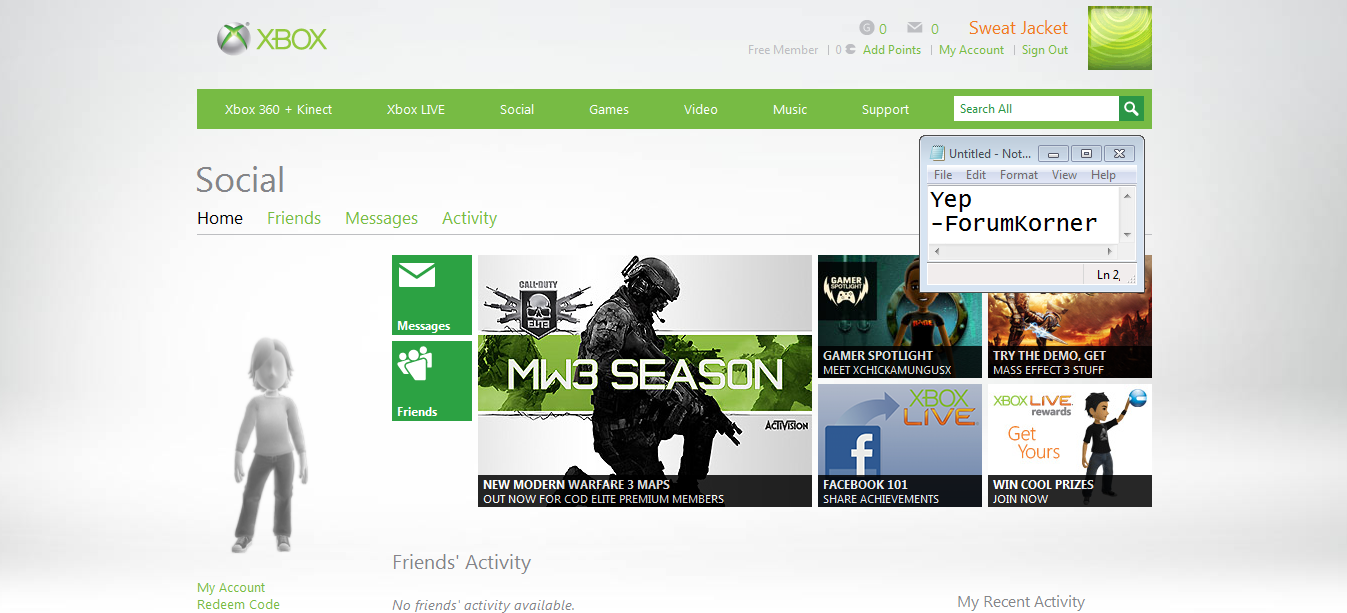Image resolution: width=1347 pixels, height=613 pixels.
Task: Click the Xbox logo in the header
Action: point(272,39)
